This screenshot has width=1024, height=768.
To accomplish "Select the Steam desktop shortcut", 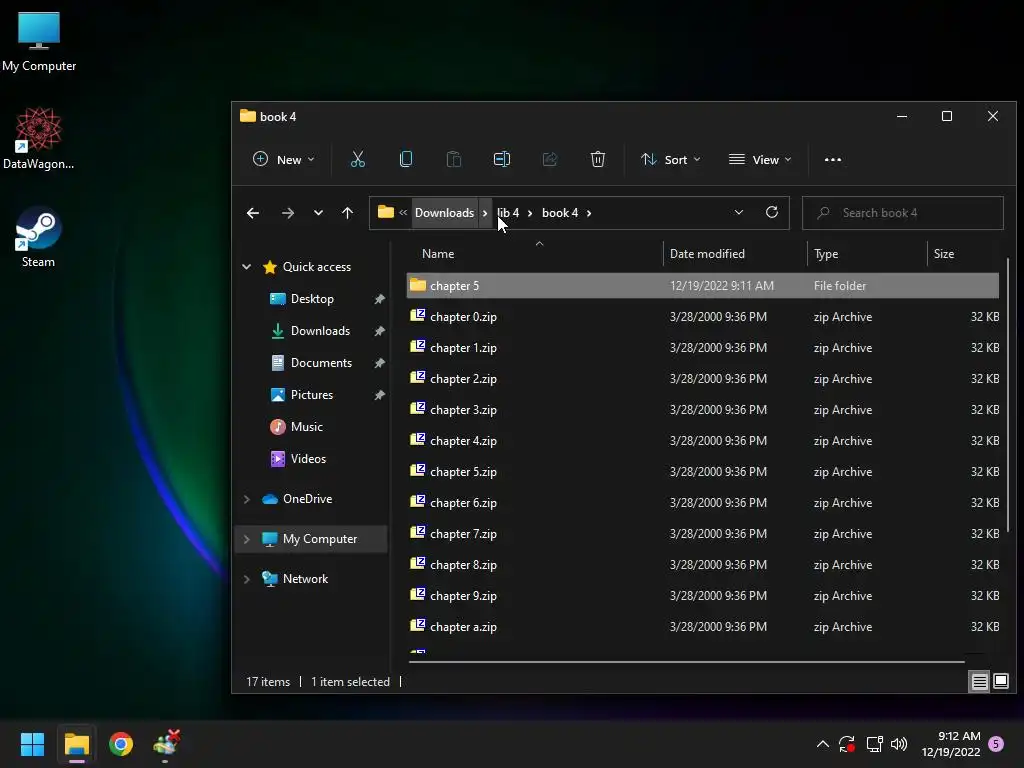I will 39,237.
